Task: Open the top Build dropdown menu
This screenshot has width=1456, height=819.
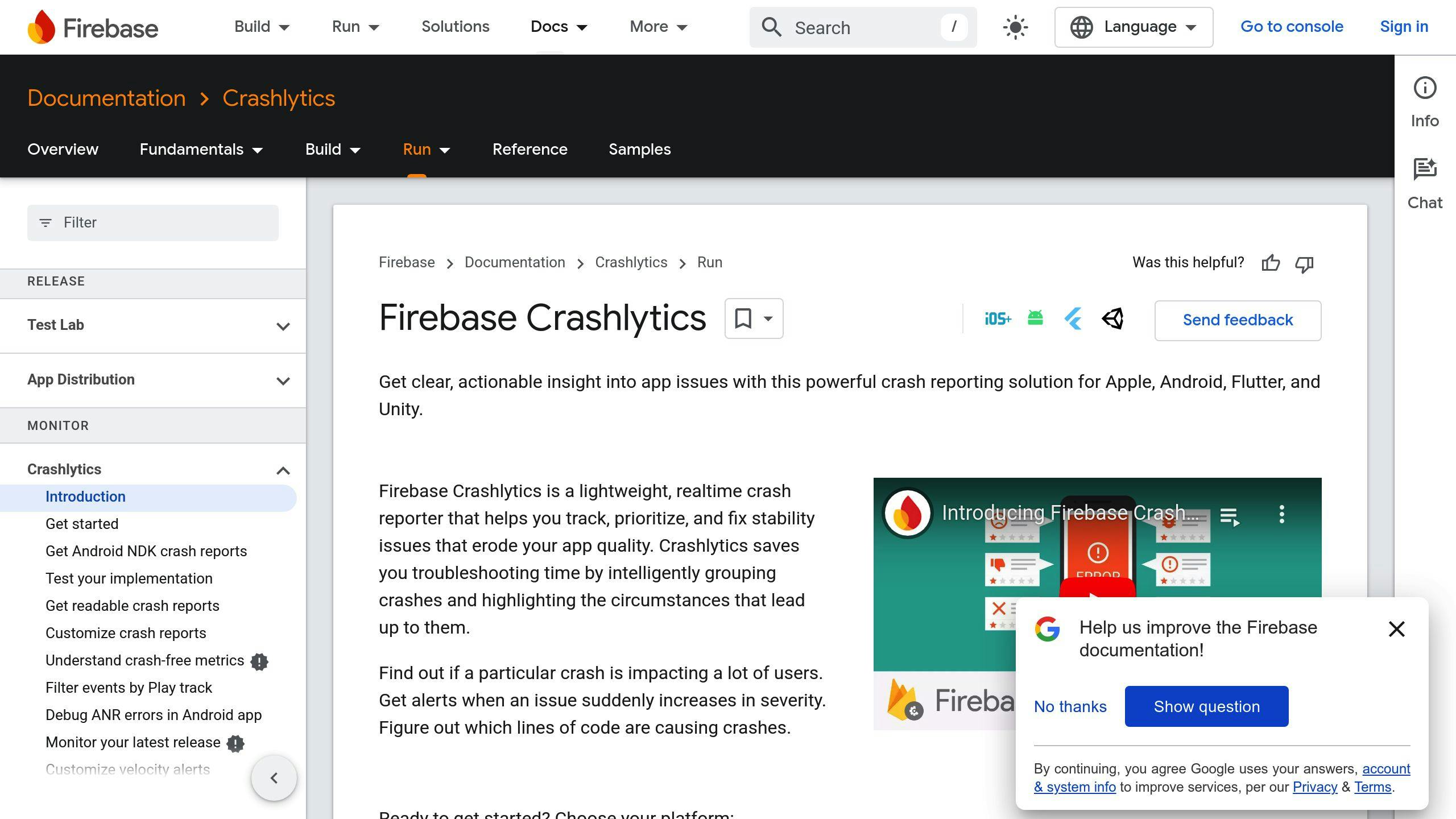Action: click(x=262, y=27)
